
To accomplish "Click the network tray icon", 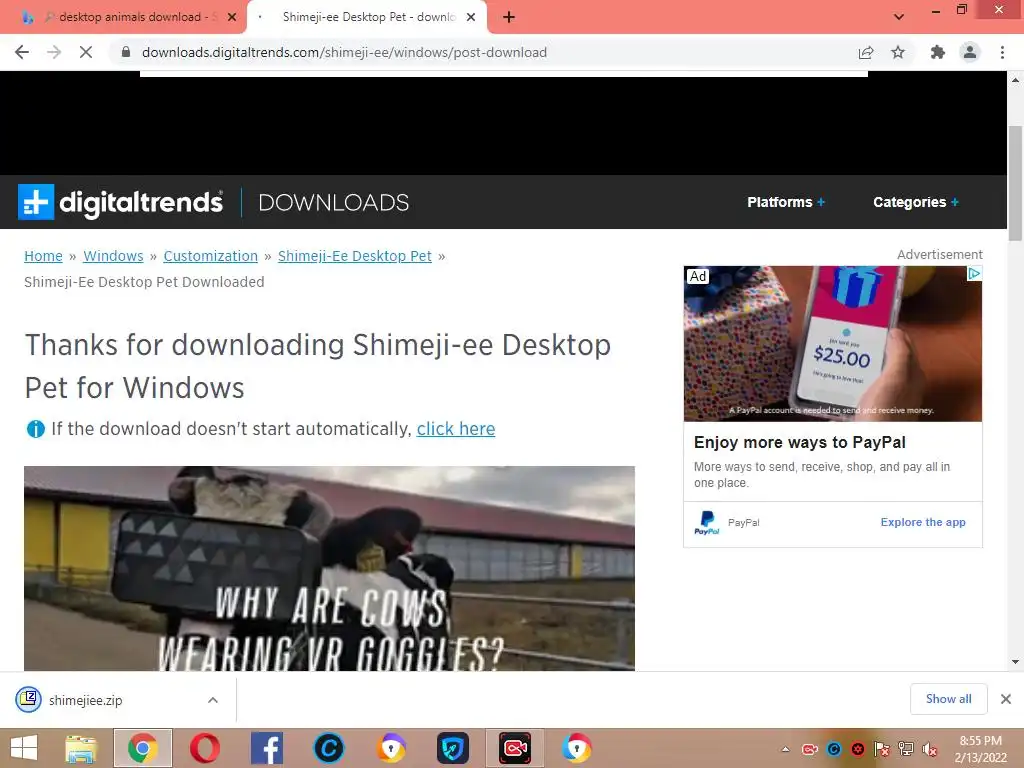I will click(x=906, y=749).
